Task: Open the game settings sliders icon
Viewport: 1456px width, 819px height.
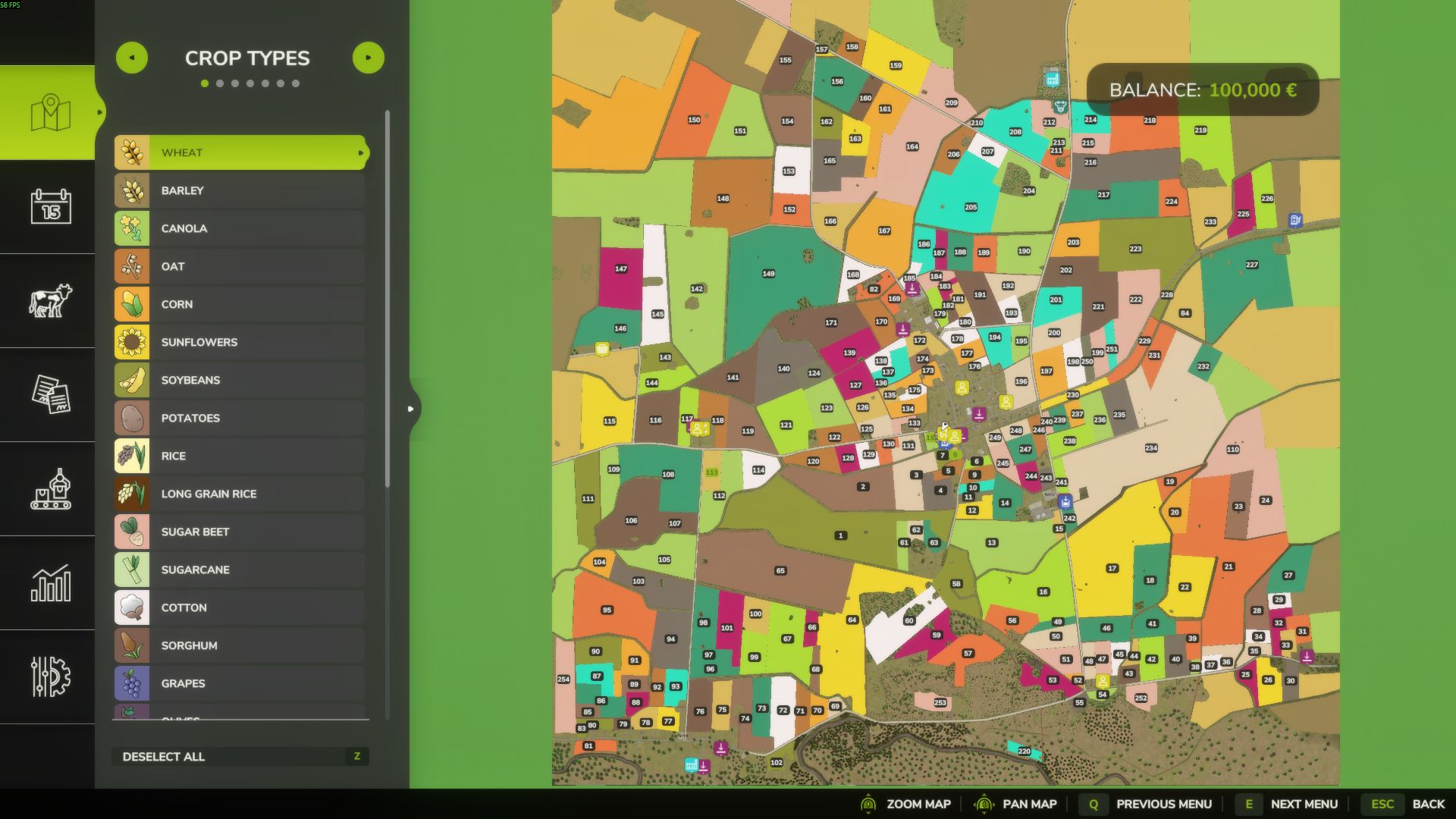Action: 50,676
